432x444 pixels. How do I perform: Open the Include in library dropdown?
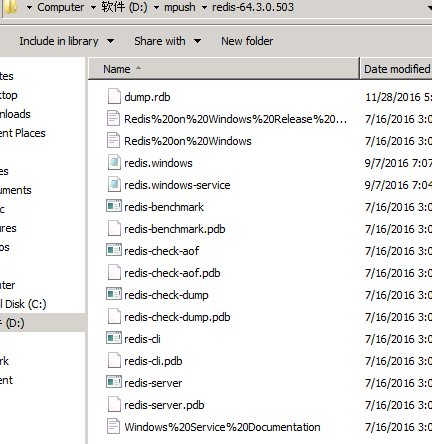[x=66, y=41]
